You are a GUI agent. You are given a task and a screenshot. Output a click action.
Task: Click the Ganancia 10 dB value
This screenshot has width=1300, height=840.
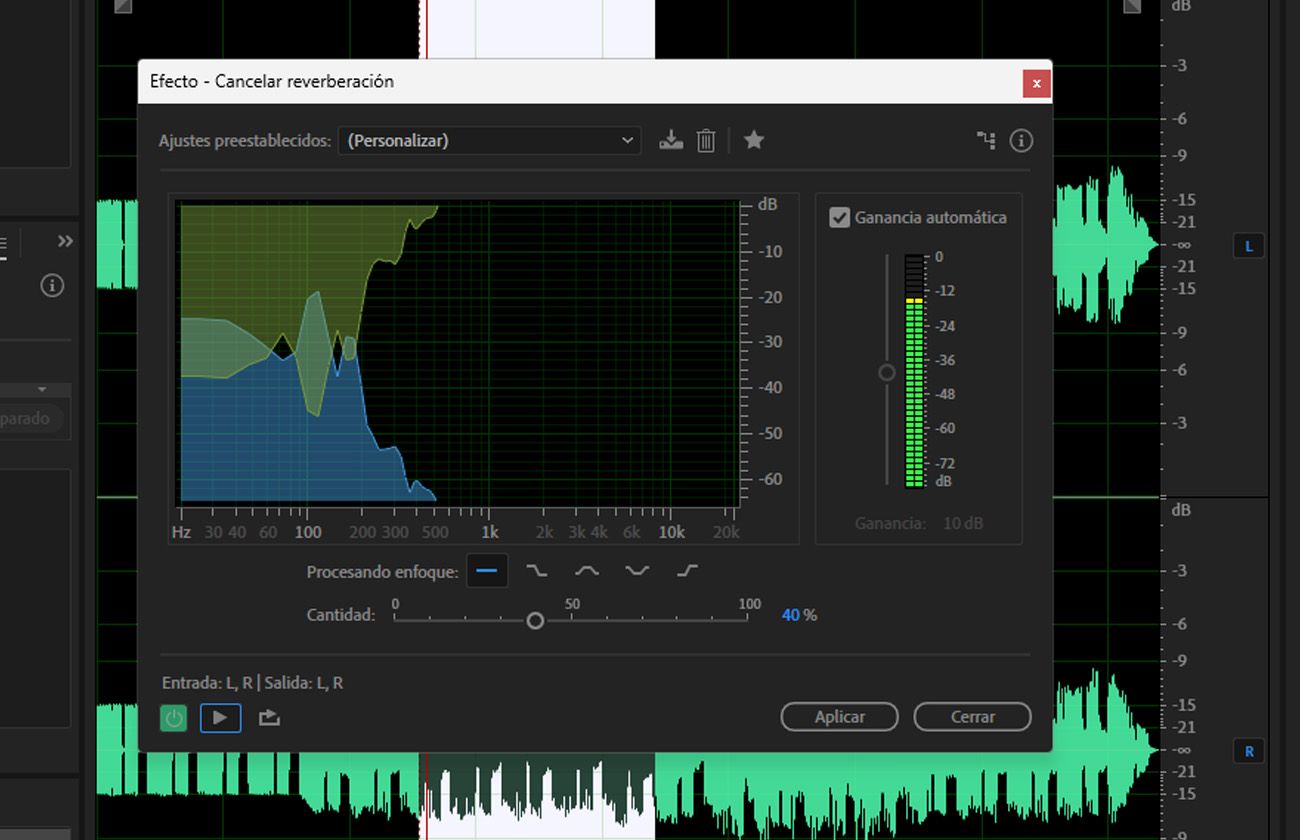pos(963,523)
